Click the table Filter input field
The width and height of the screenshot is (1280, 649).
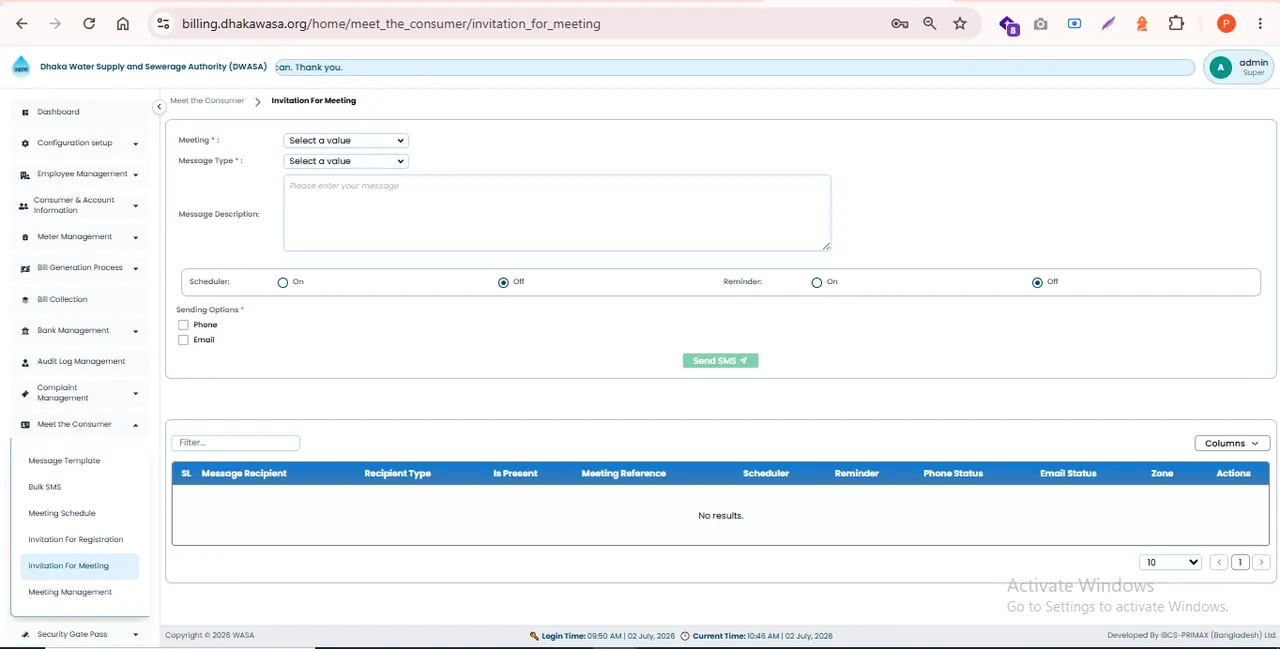pos(235,443)
